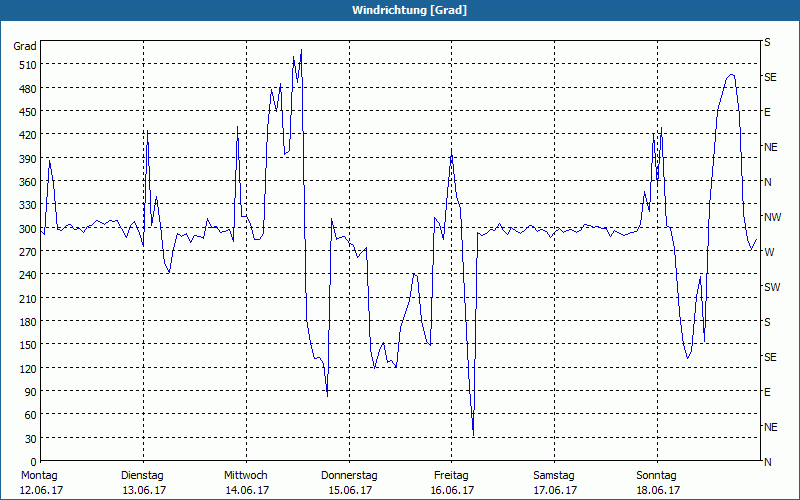This screenshot has width=800, height=500.
Task: Click the date "12.06.17"
Action: [41, 491]
